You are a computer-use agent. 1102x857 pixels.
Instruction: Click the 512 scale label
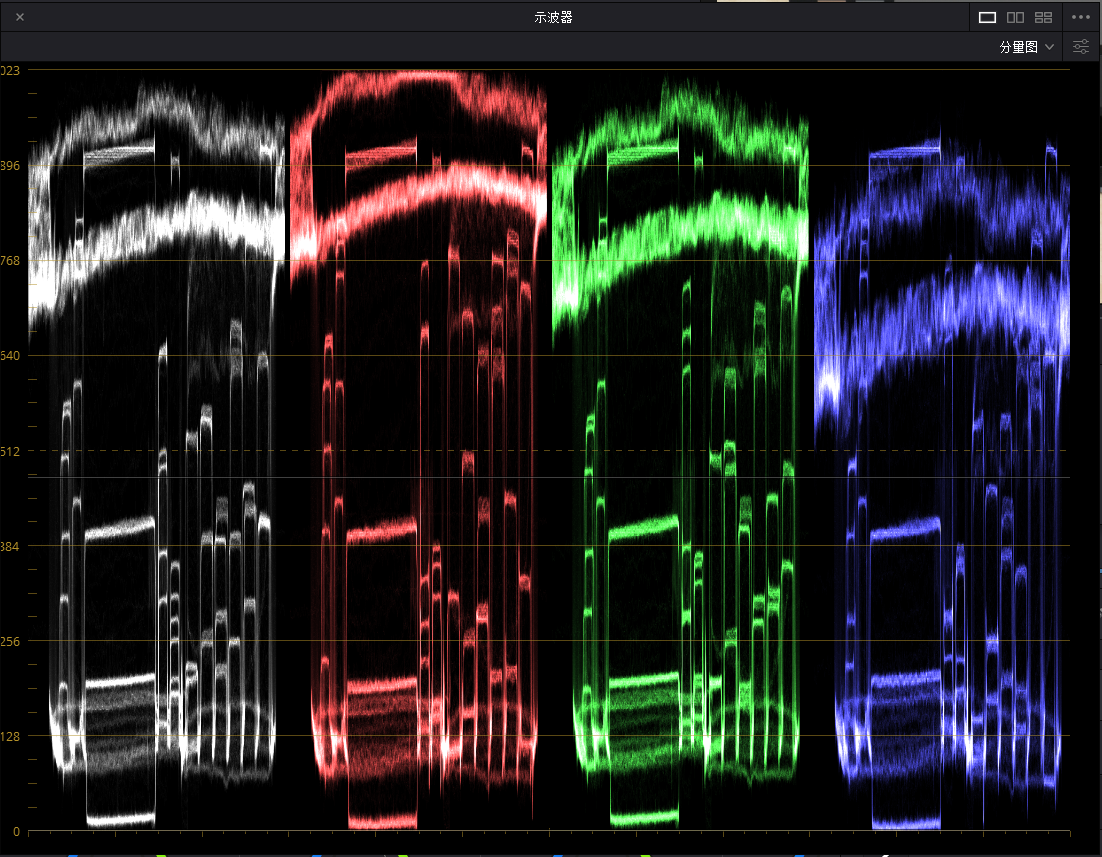tap(10, 451)
